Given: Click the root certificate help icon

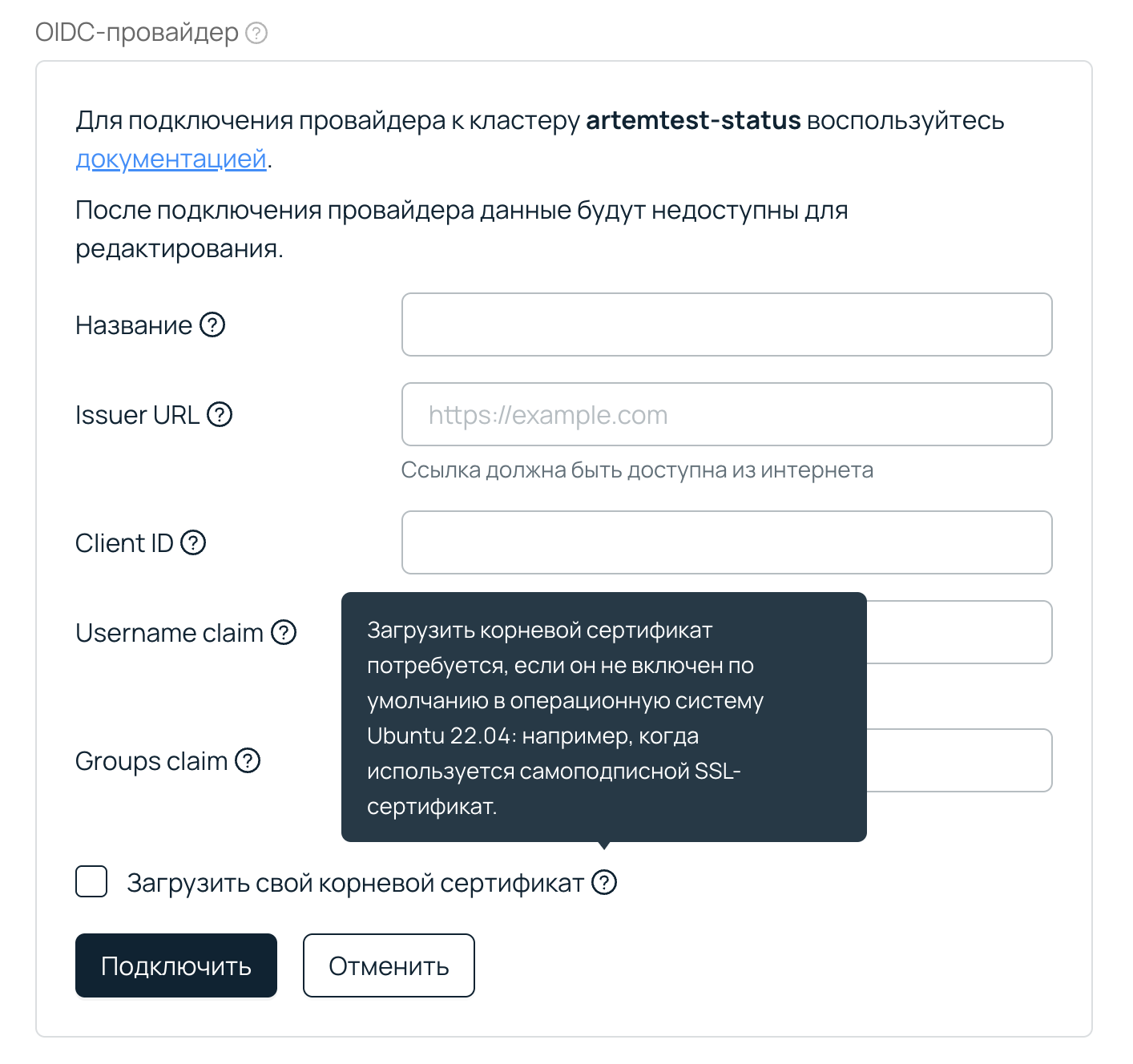Looking at the screenshot, I should coord(604,883).
